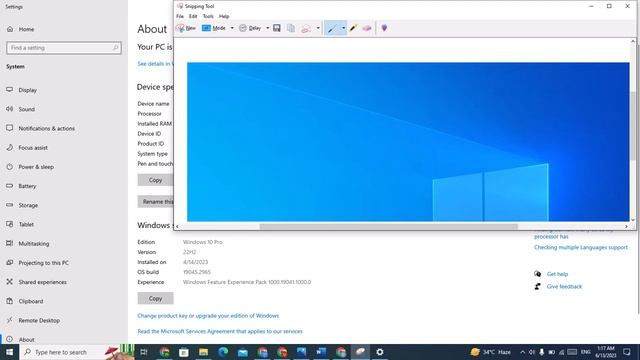Screen dimensions: 640x360
Task: Click the 'Windows 10 Pro' edition value
Action: 202,242
